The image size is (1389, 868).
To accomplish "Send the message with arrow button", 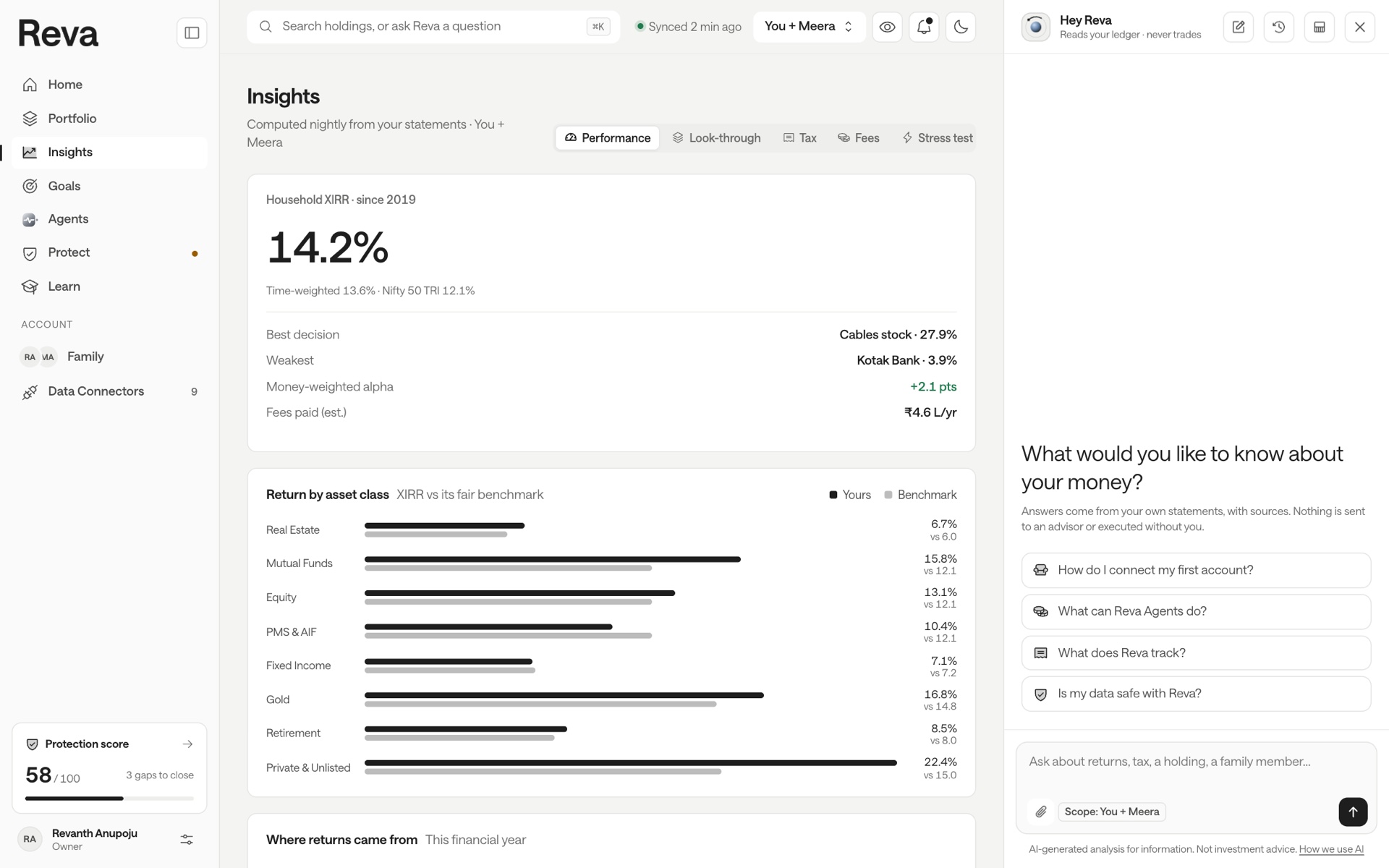I will pyautogui.click(x=1353, y=812).
